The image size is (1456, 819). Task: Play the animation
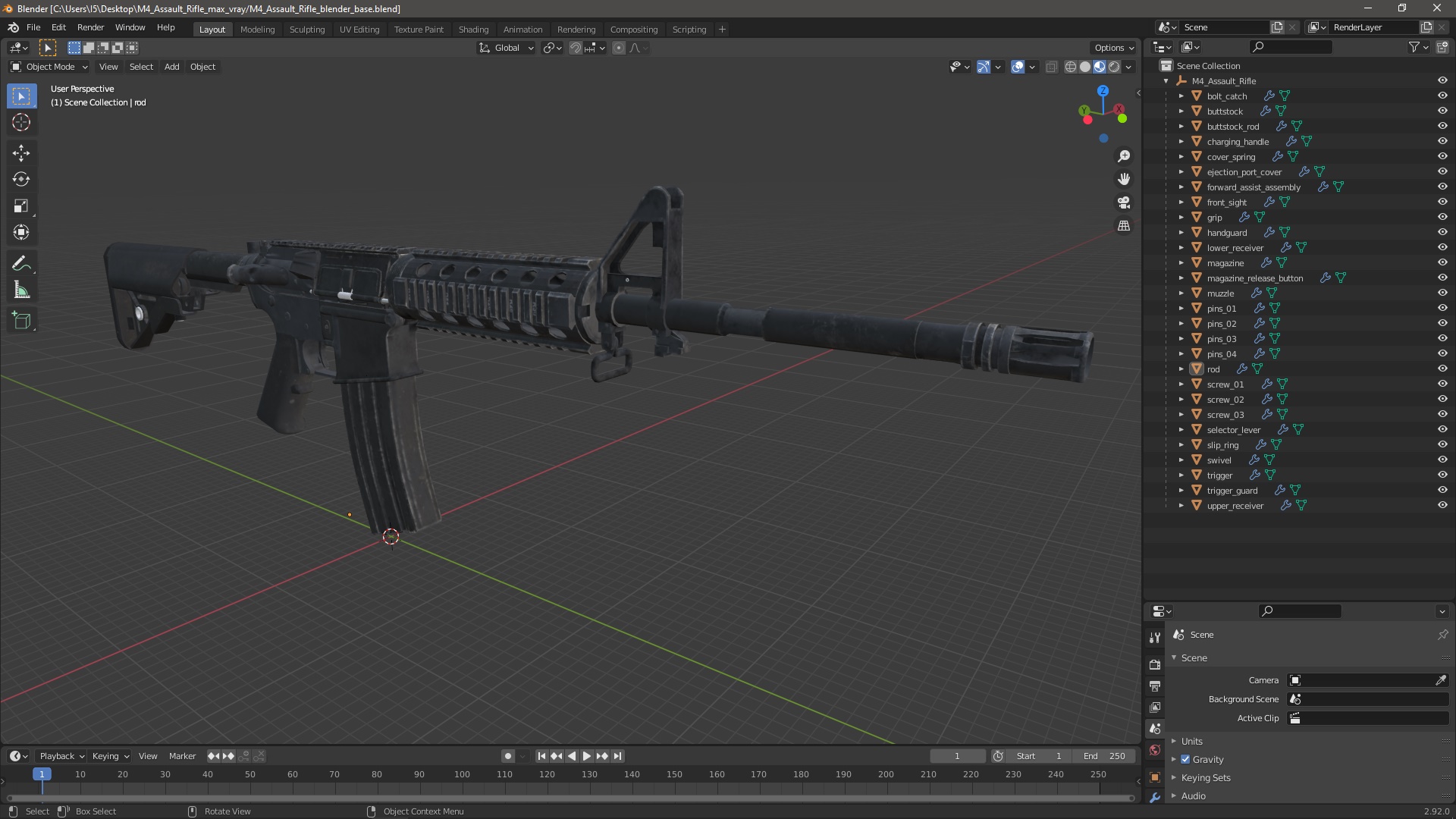587,756
